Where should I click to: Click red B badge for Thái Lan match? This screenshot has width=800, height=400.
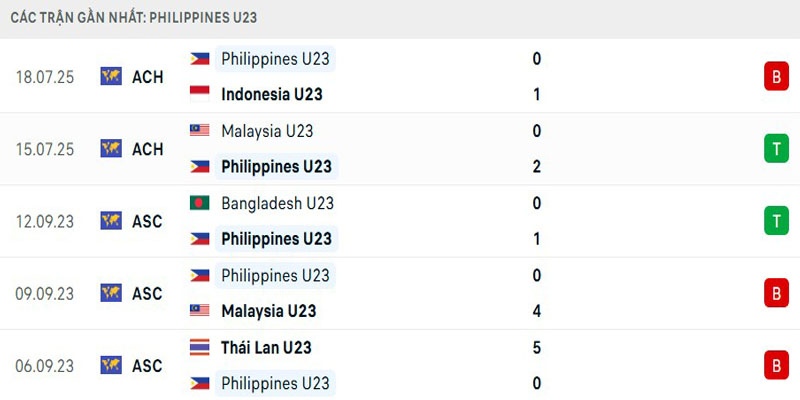click(x=776, y=366)
